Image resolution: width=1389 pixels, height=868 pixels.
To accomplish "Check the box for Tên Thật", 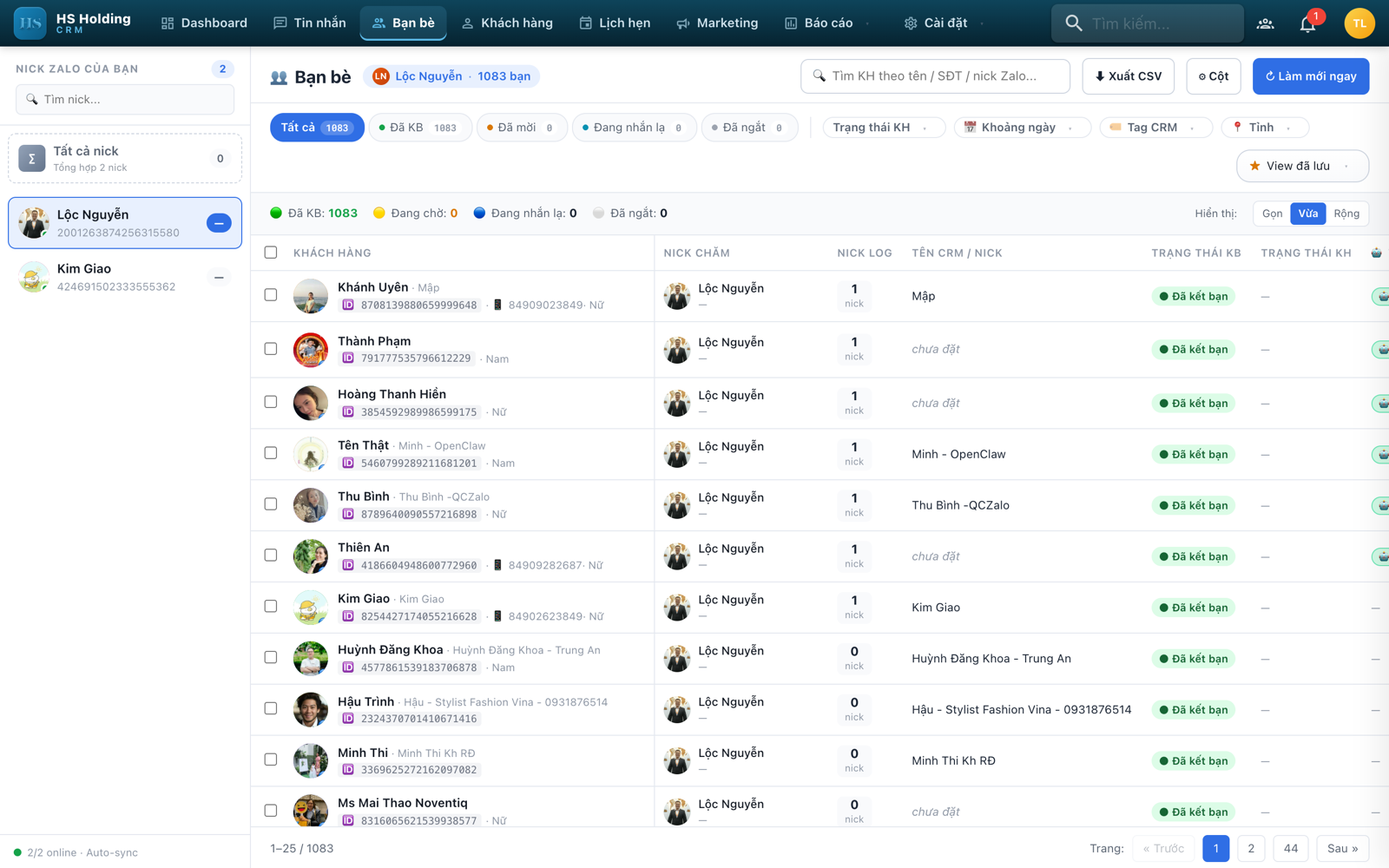I will point(271,453).
